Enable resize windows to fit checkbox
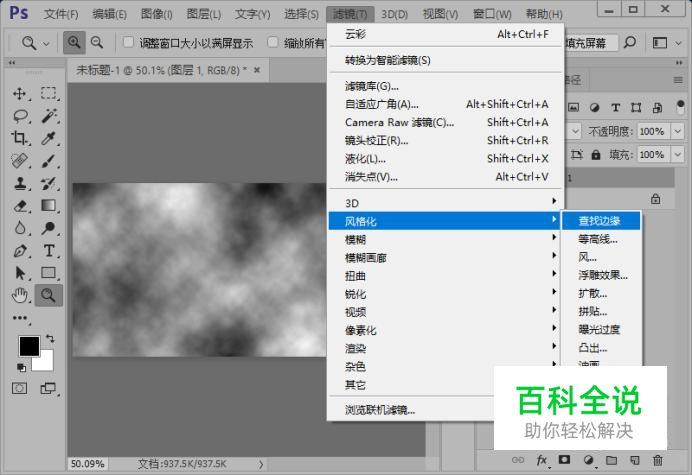 coord(128,42)
